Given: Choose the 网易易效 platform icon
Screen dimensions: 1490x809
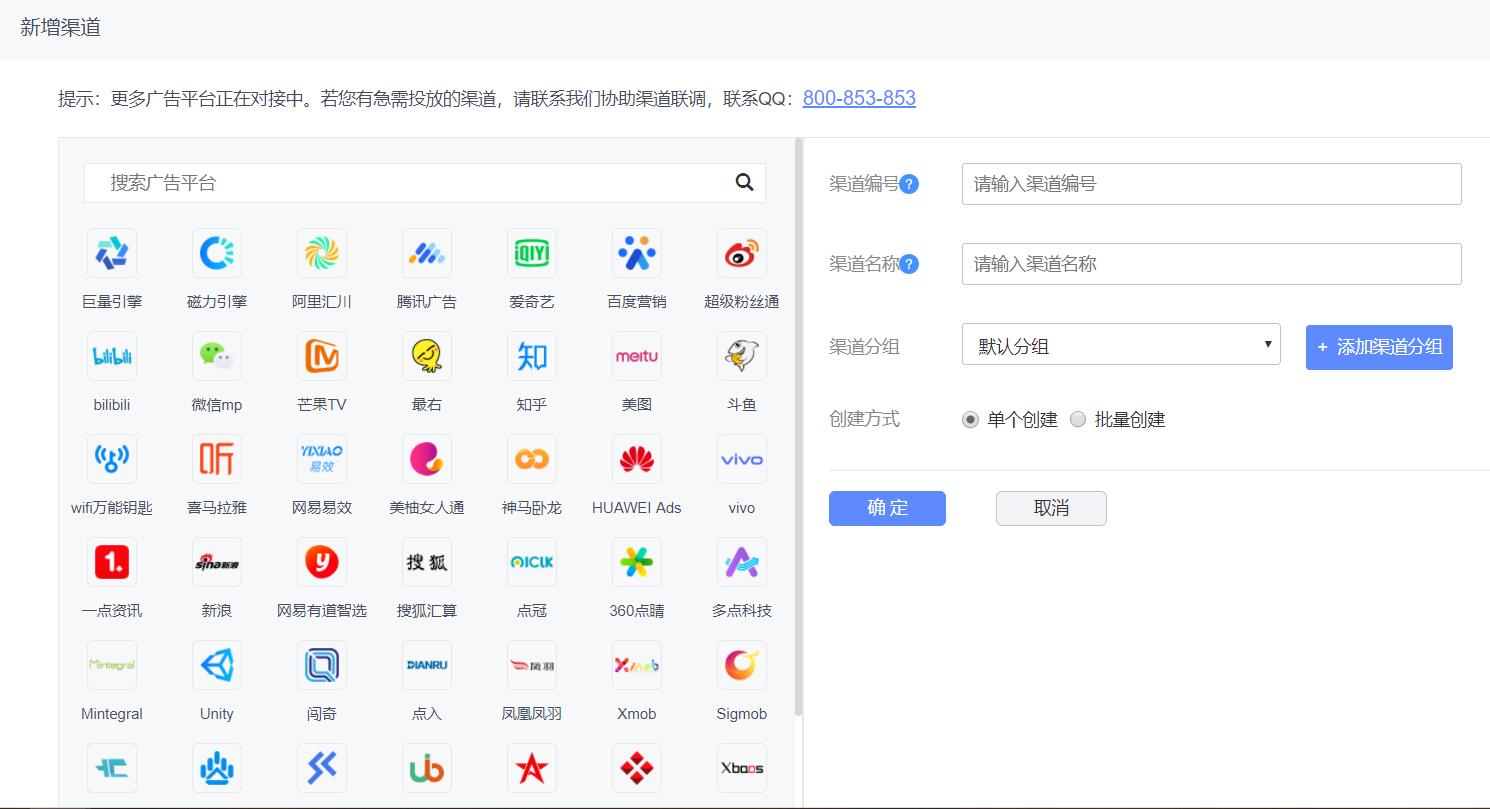Looking at the screenshot, I should [x=322, y=459].
